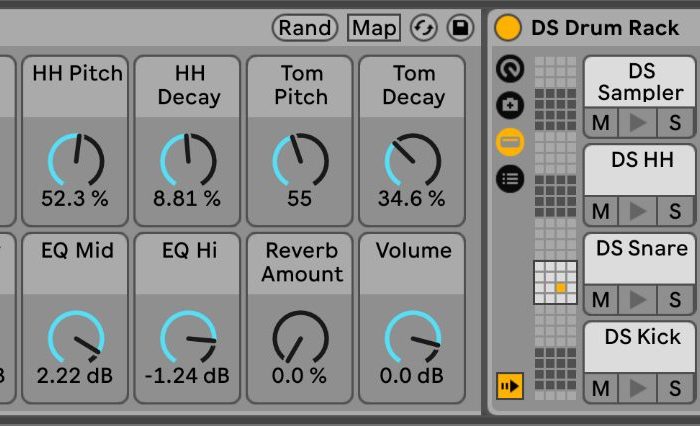Mute the DS HH pad
This screenshot has width=700, height=426.
(601, 211)
